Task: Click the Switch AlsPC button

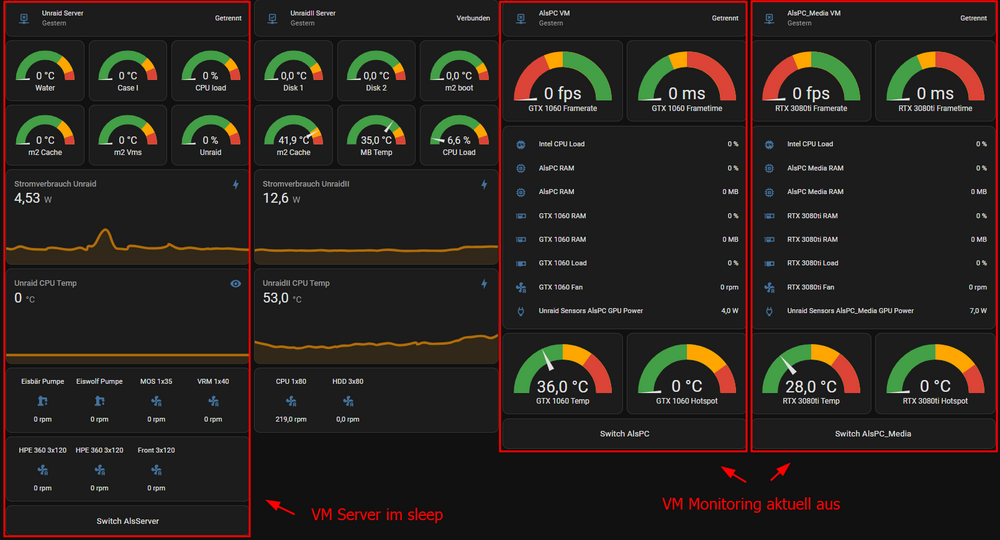Action: 624,434
